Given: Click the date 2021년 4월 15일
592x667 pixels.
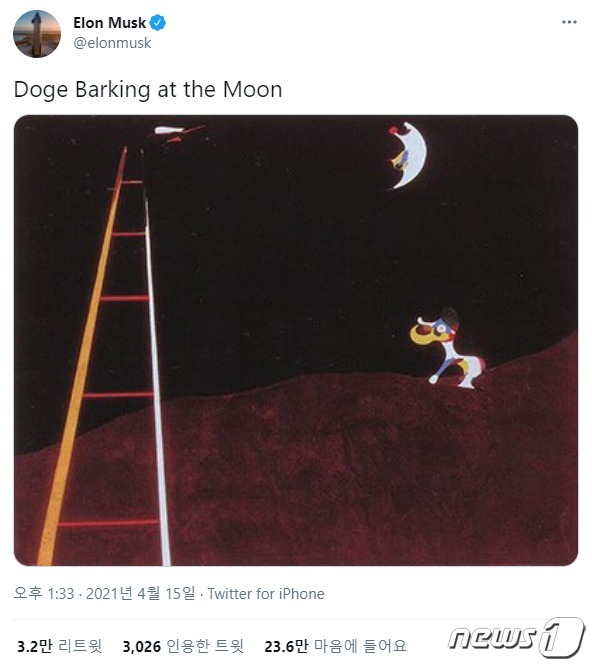Looking at the screenshot, I should click(140, 593).
